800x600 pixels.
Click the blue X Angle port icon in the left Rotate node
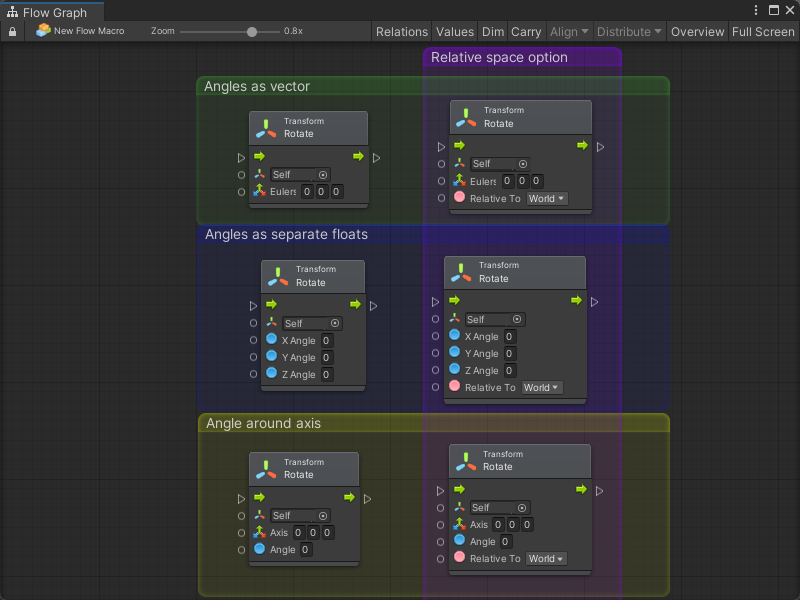271,340
